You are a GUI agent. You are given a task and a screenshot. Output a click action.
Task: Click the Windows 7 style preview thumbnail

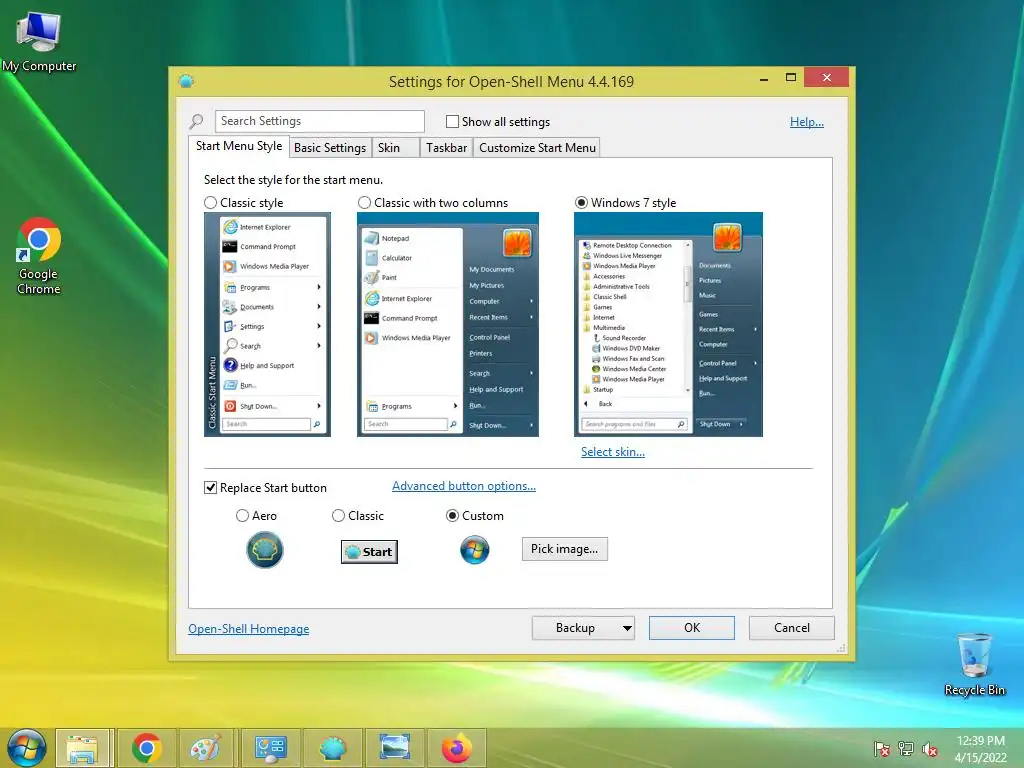[x=668, y=325]
